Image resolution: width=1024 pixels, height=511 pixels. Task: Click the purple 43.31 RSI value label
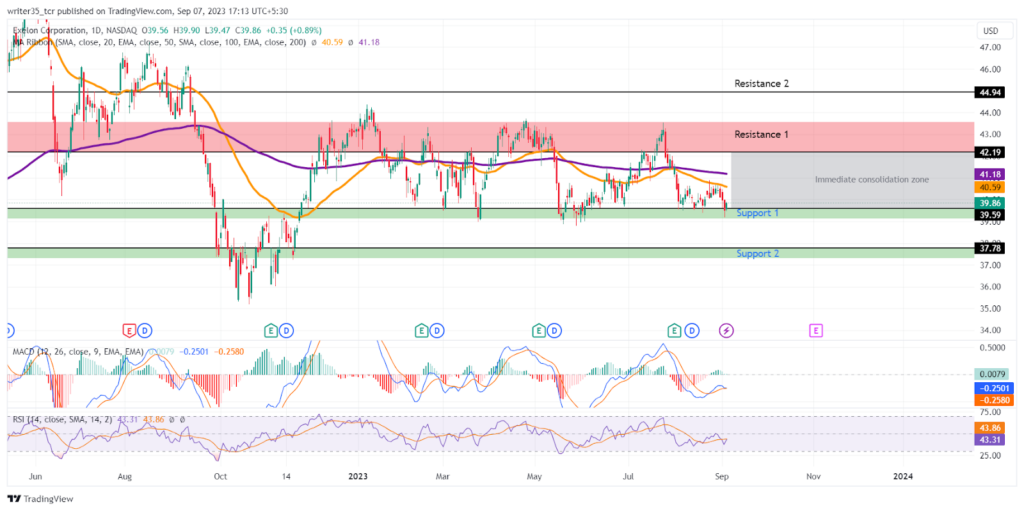pyautogui.click(x=991, y=440)
